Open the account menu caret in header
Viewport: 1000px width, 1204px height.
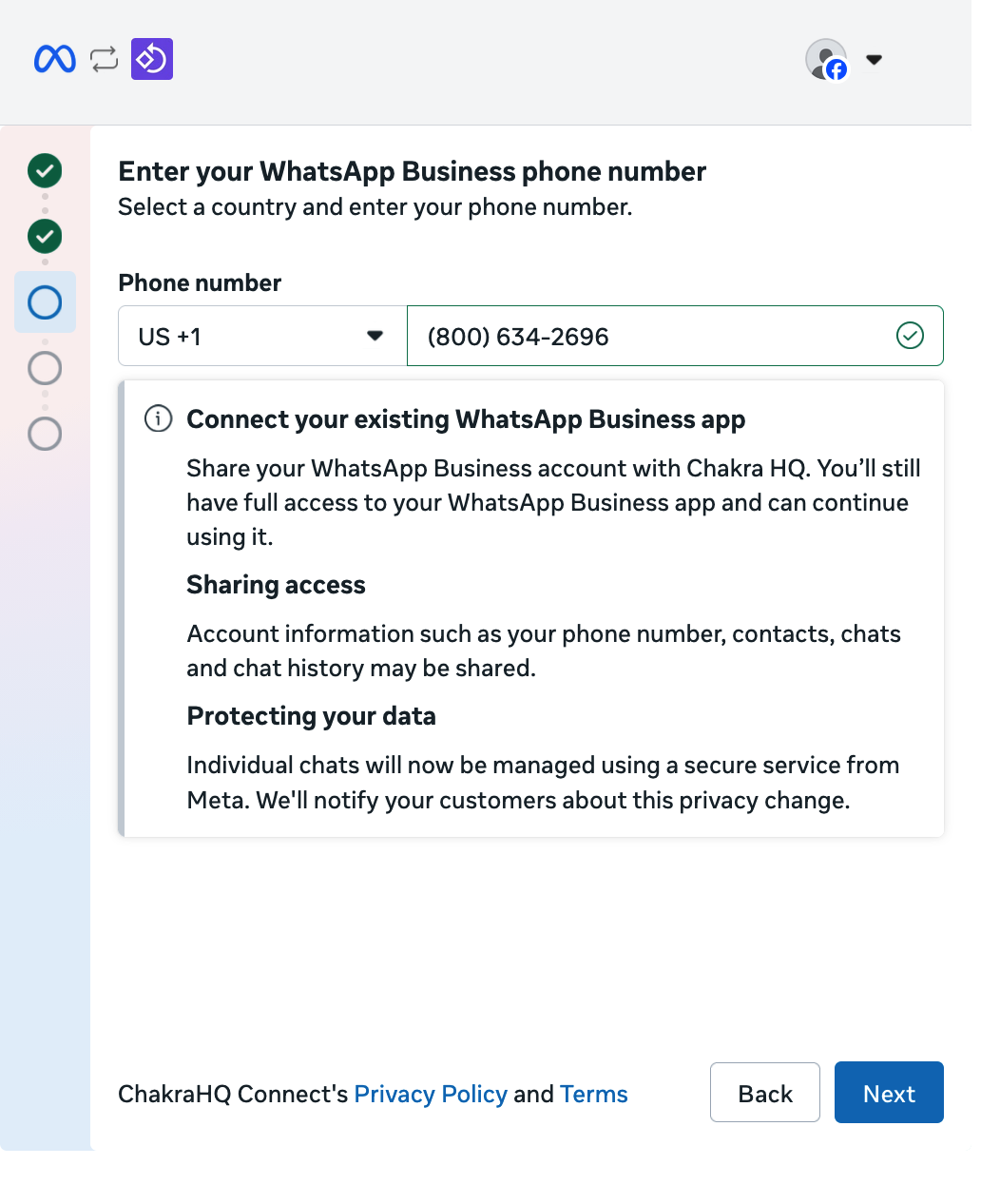click(x=875, y=60)
